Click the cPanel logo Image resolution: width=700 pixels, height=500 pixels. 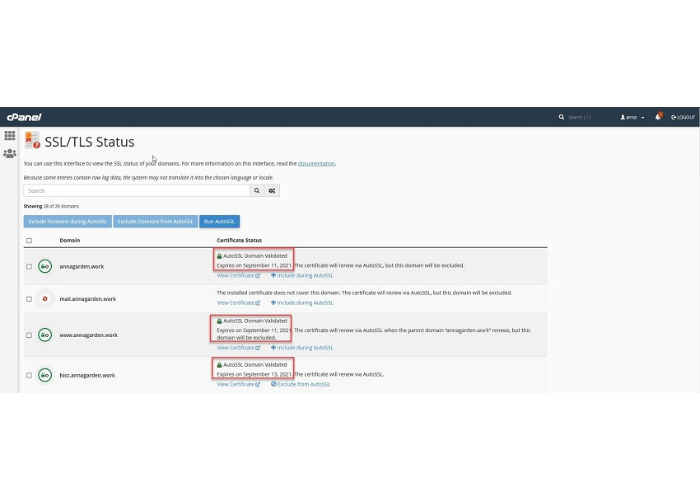[23, 117]
